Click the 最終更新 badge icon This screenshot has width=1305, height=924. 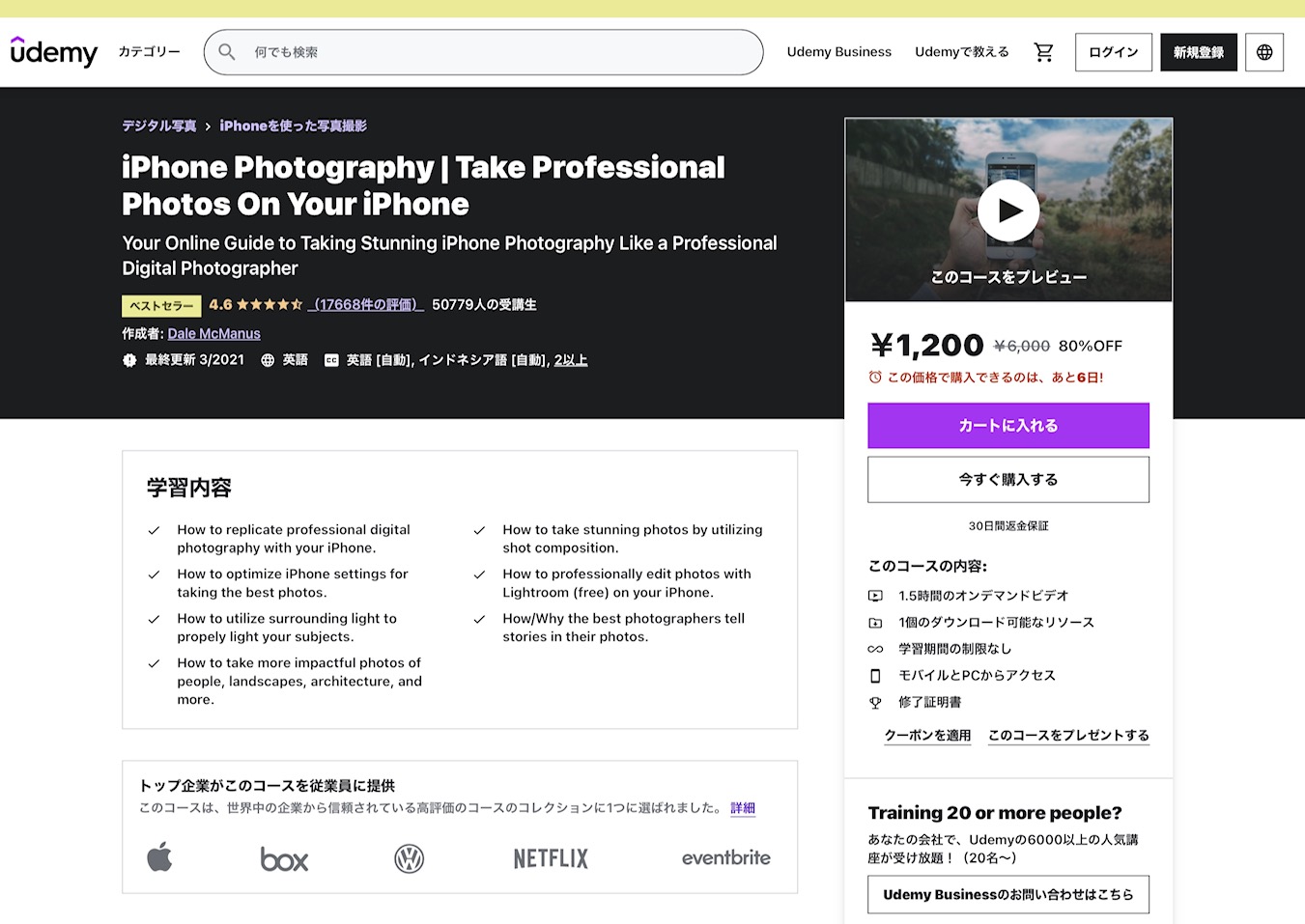(129, 360)
